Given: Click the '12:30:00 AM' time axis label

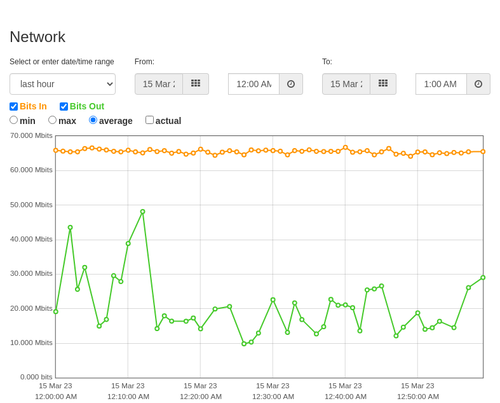Looking at the screenshot, I should [x=273, y=397].
